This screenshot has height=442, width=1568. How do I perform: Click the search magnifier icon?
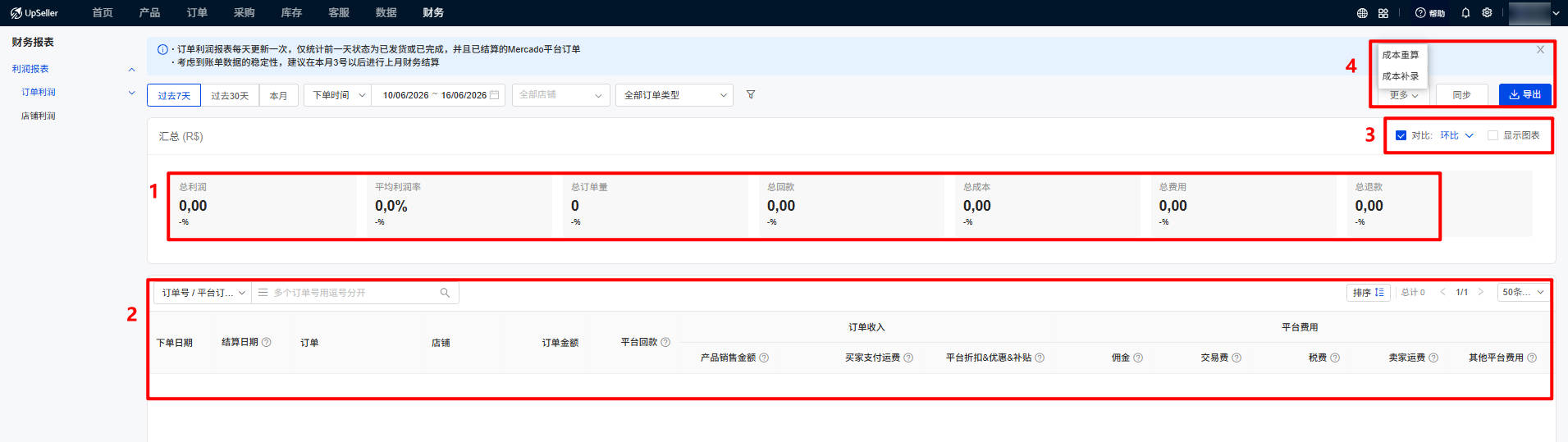445,293
